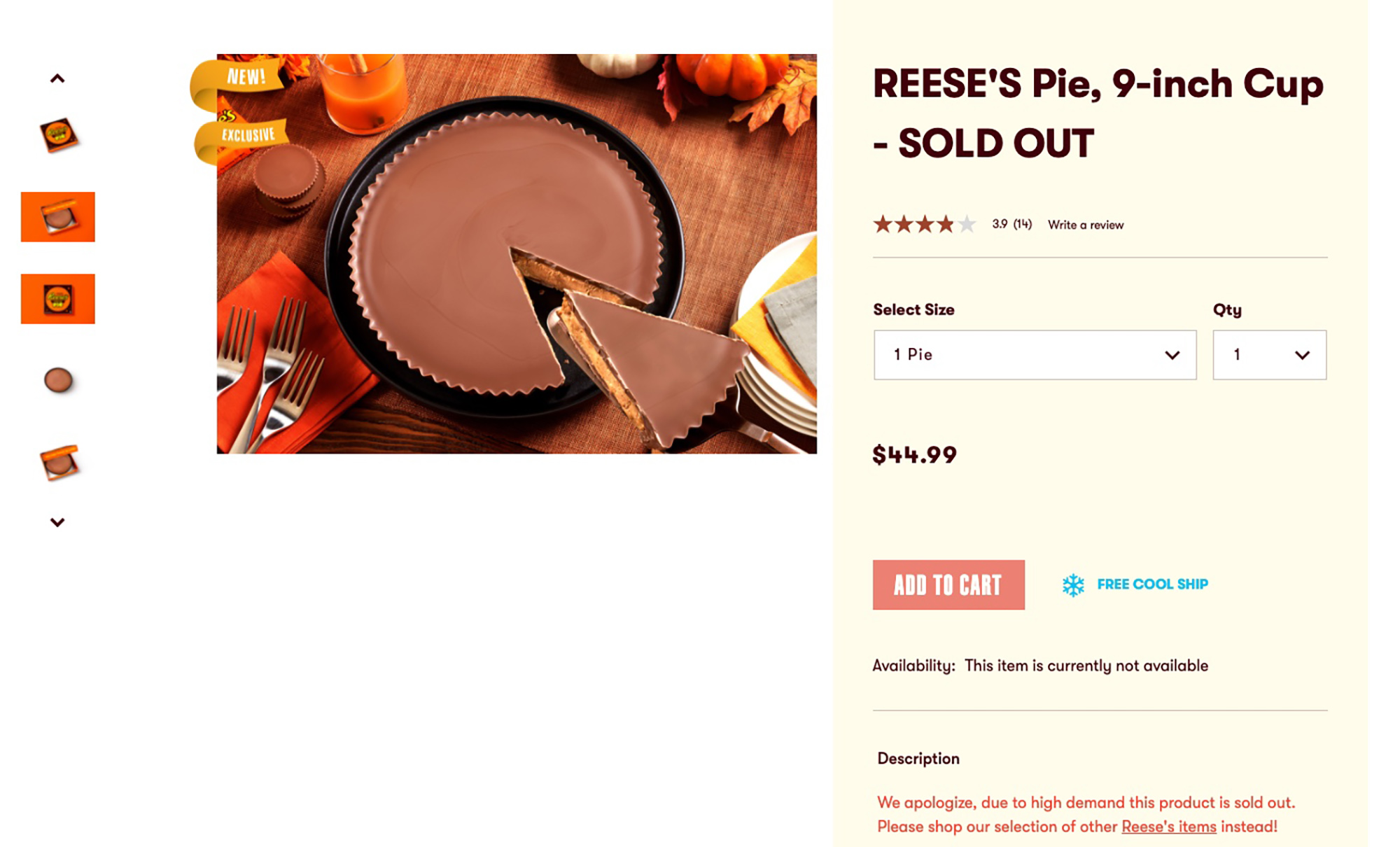Select third thumbnail showing pie box top
Screen dimensions: 1400x847
[58, 299]
